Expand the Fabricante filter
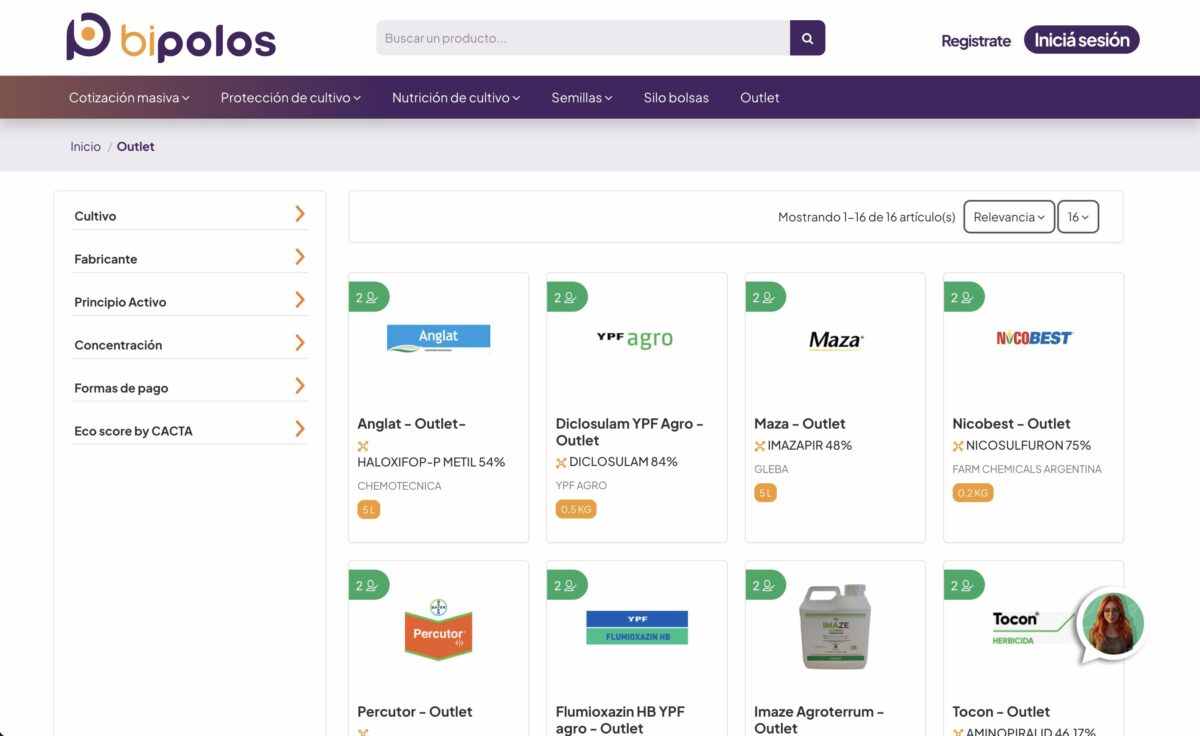The image size is (1200, 736). [x=189, y=258]
